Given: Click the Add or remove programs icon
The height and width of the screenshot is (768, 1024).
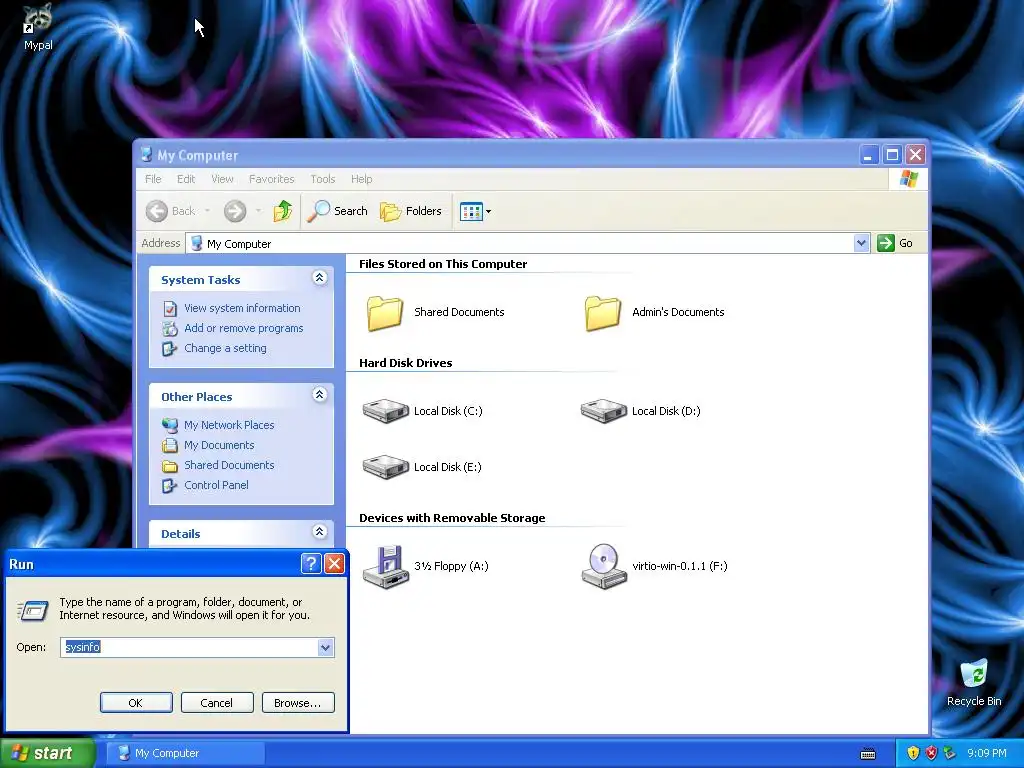Looking at the screenshot, I should click(x=170, y=328).
